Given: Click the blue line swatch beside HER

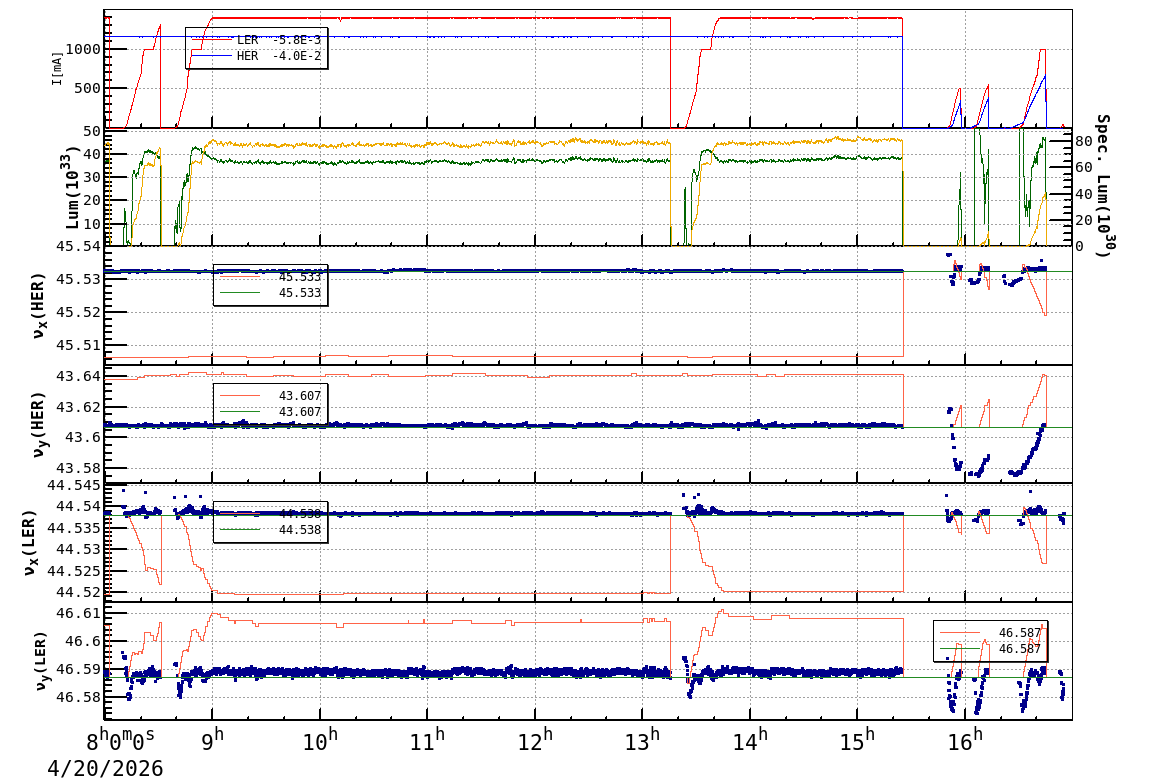Looking at the screenshot, I should (x=210, y=57).
